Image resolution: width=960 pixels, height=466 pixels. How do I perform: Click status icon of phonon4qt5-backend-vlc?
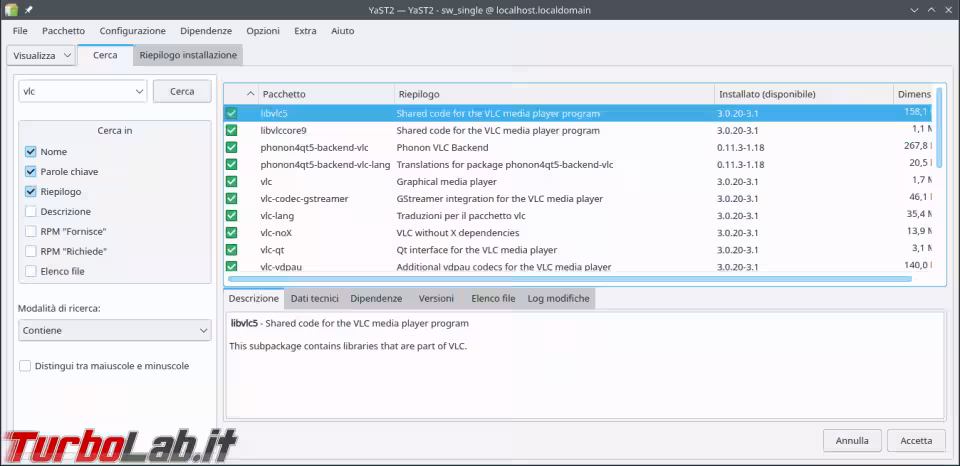pos(232,148)
